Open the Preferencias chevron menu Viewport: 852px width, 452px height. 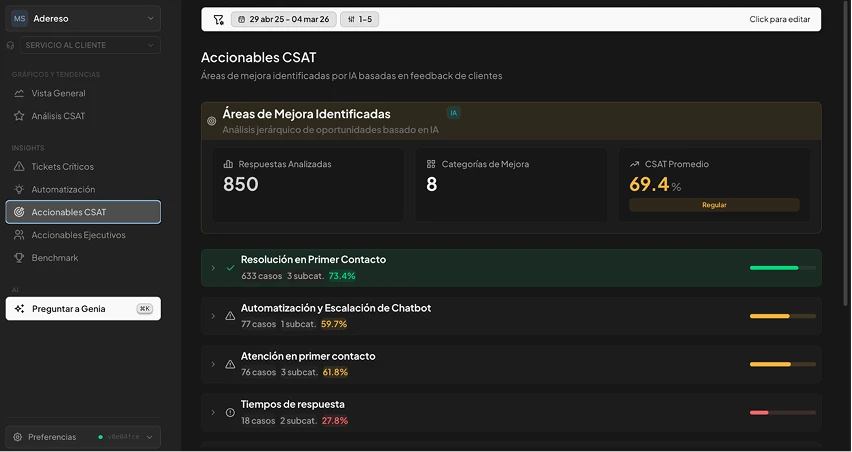[x=150, y=437]
